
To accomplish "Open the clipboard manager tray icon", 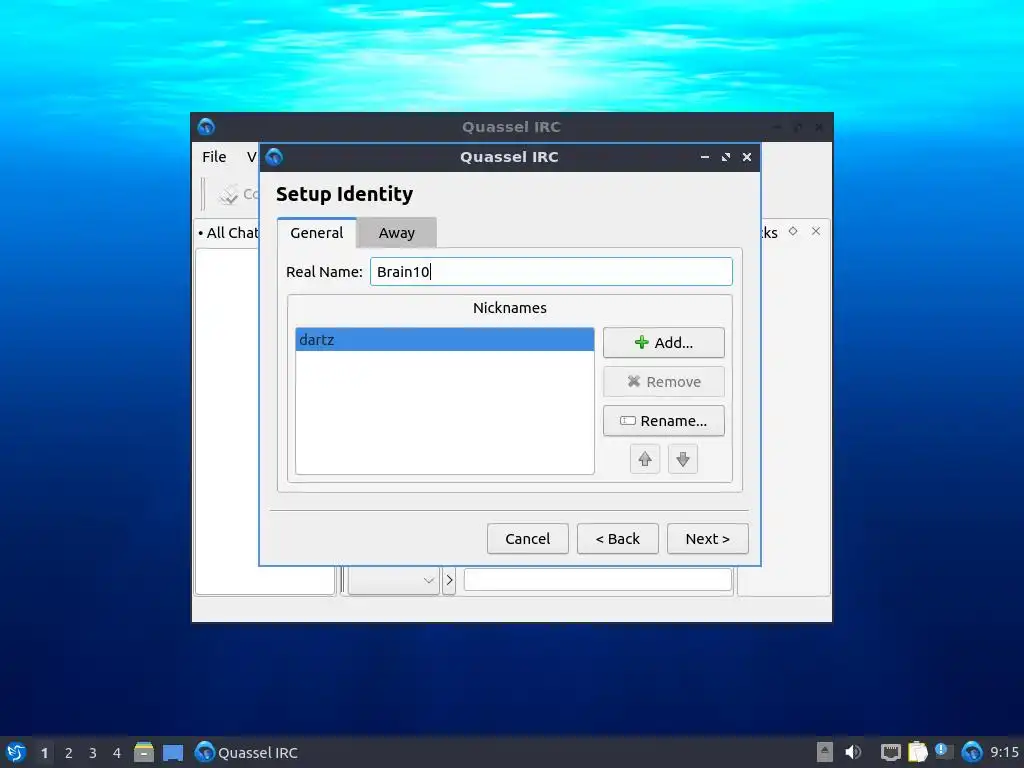I will pos(918,752).
